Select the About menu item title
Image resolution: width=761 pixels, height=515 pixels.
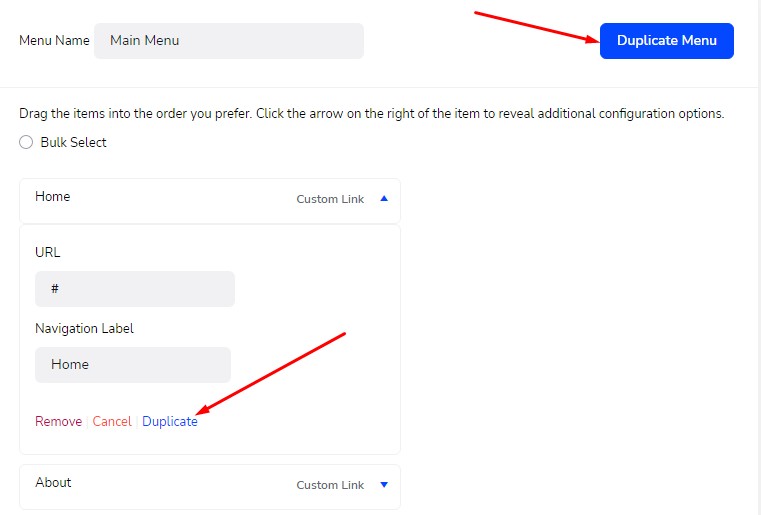coord(53,483)
